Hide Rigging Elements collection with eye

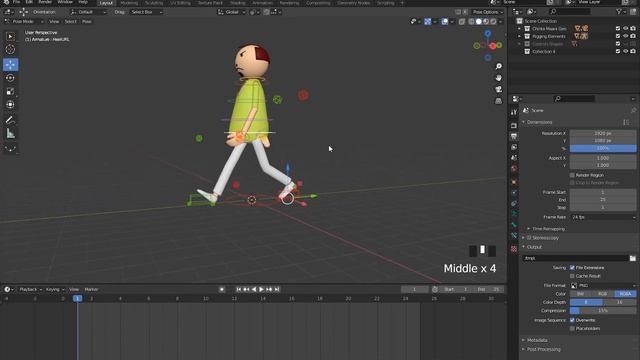click(625, 36)
